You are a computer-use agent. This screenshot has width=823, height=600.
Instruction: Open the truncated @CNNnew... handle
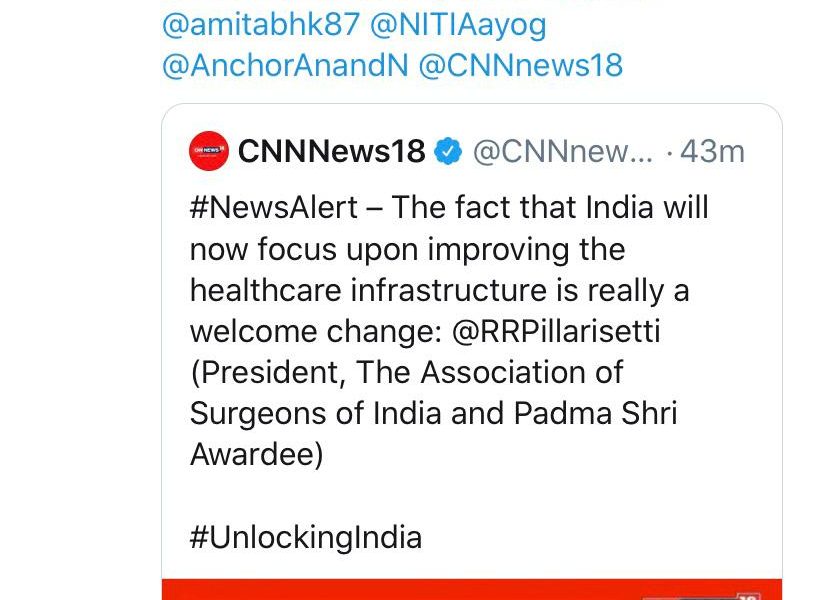[561, 151]
